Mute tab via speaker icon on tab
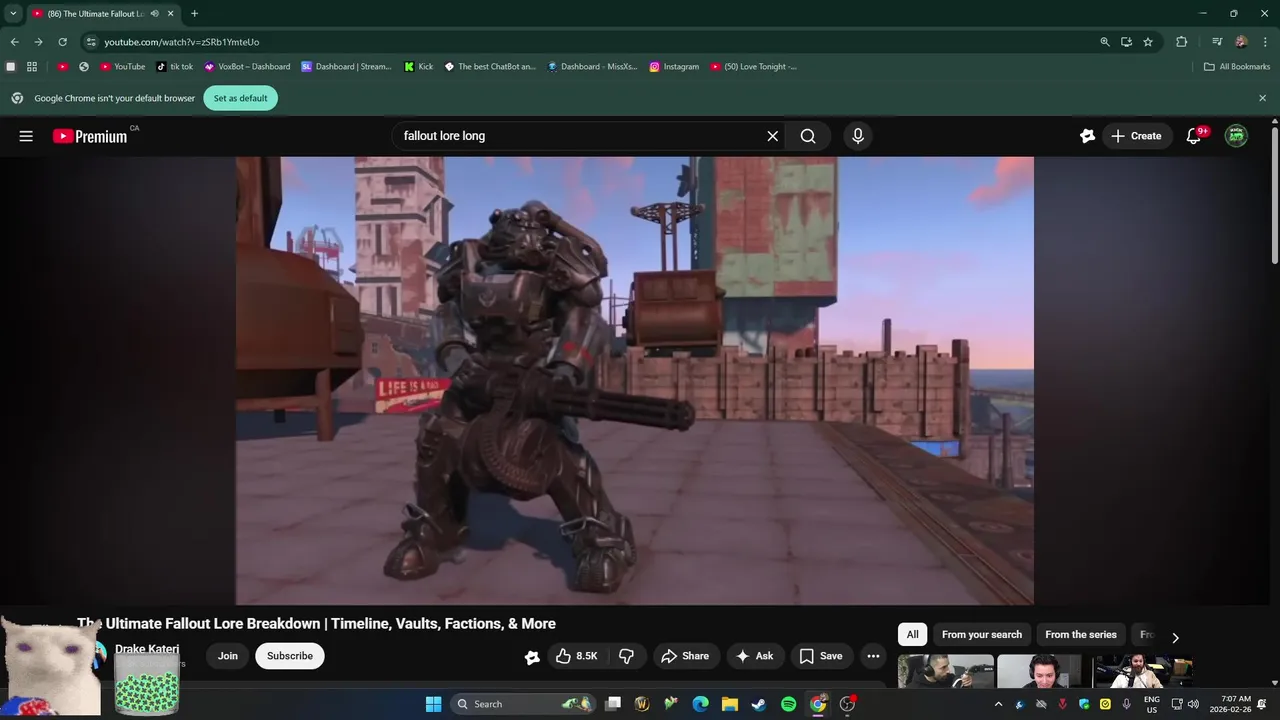This screenshot has width=1280, height=720. (x=155, y=14)
